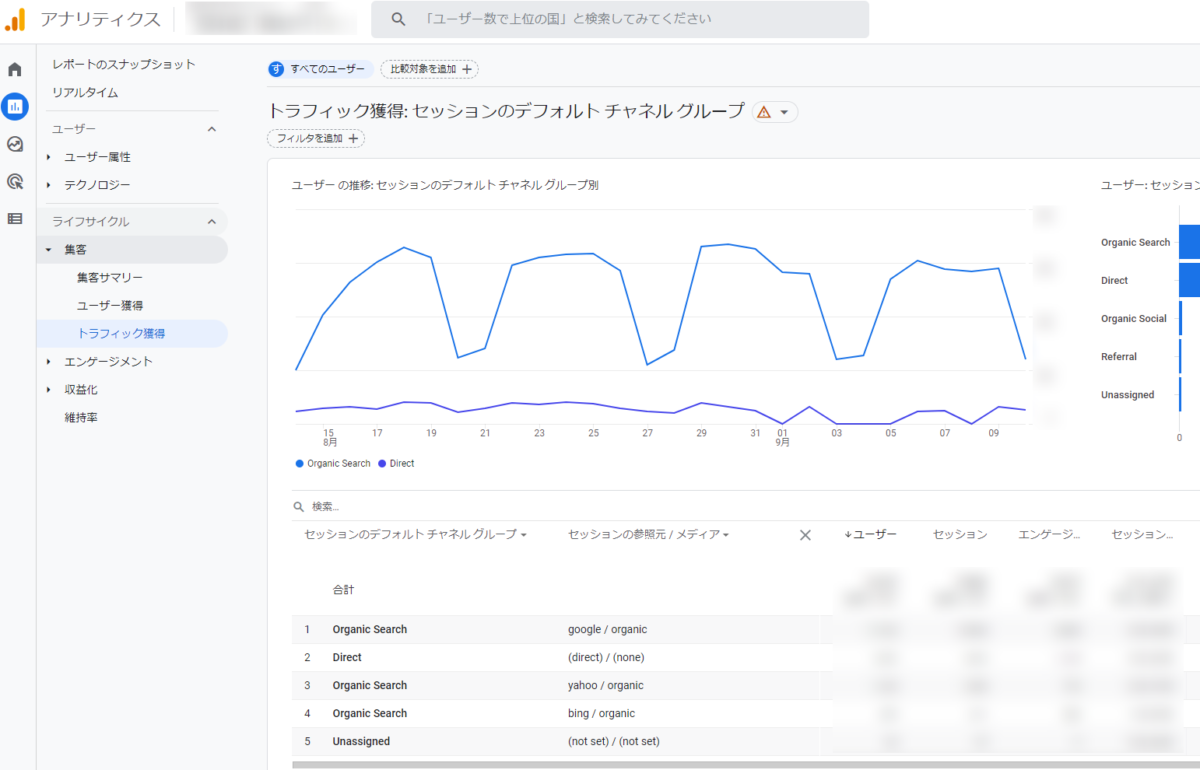Click the Google Analytics logo

15,19
